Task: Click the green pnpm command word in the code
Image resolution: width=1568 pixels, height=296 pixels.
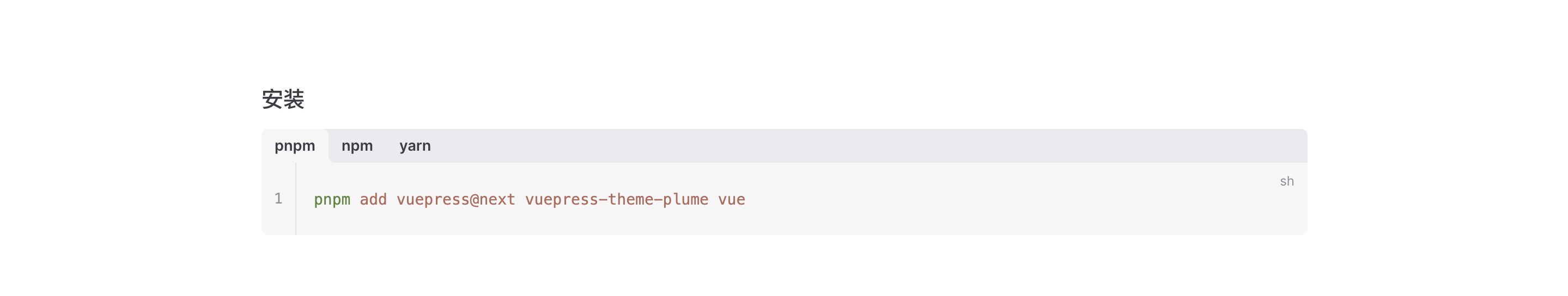Action: coord(332,200)
